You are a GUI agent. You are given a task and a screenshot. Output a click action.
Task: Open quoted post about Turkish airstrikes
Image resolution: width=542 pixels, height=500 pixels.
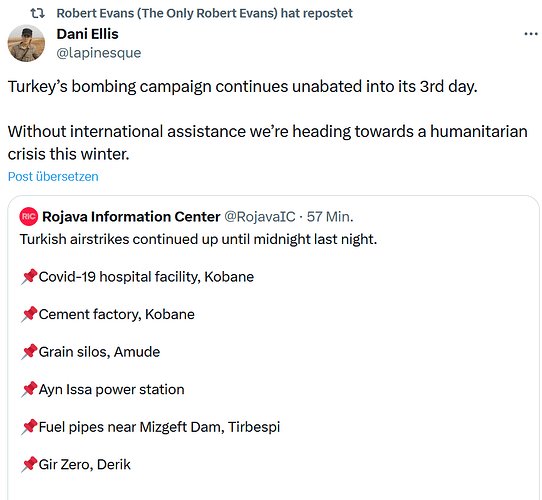[x=273, y=348]
